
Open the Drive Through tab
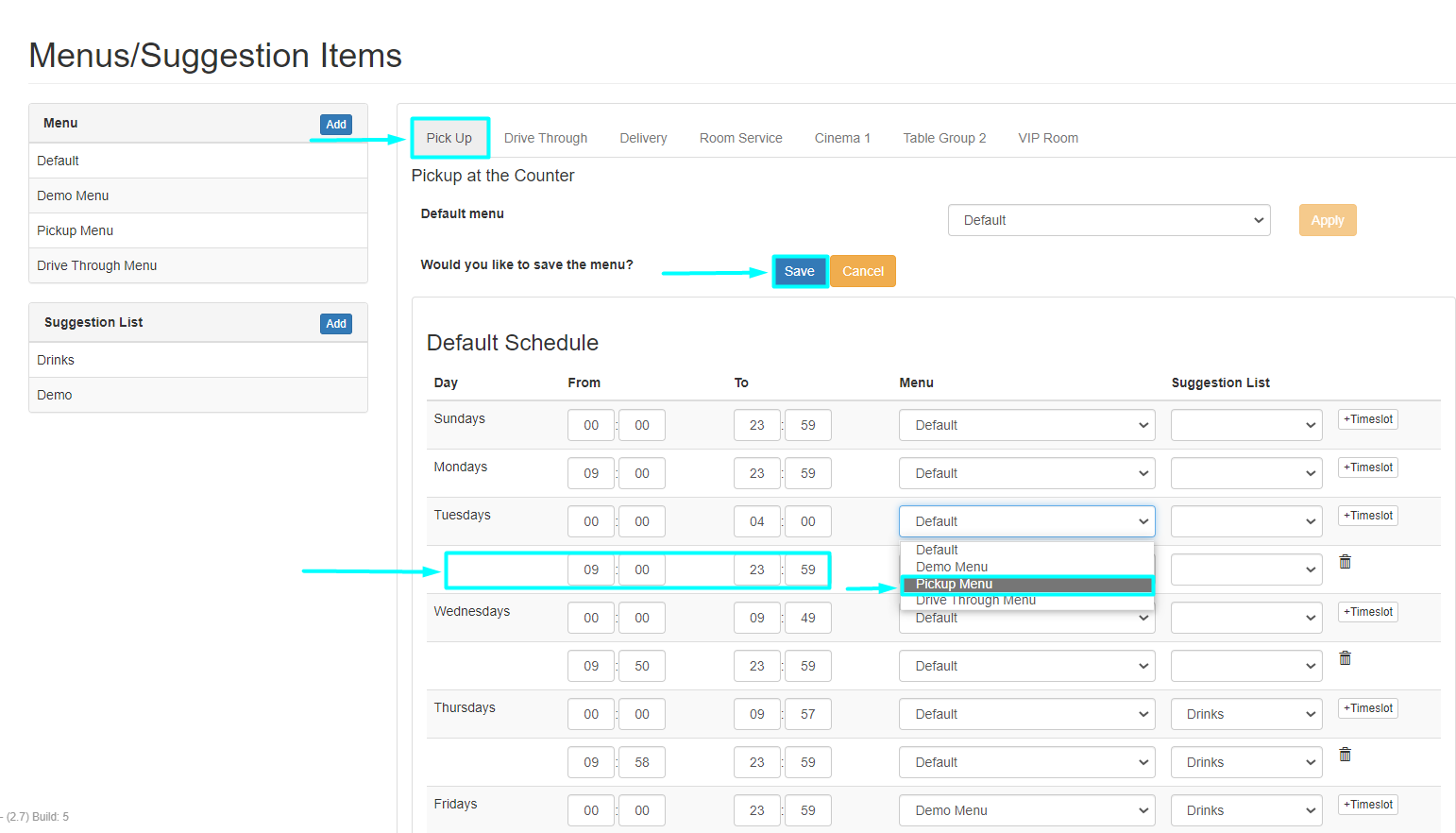[x=546, y=138]
